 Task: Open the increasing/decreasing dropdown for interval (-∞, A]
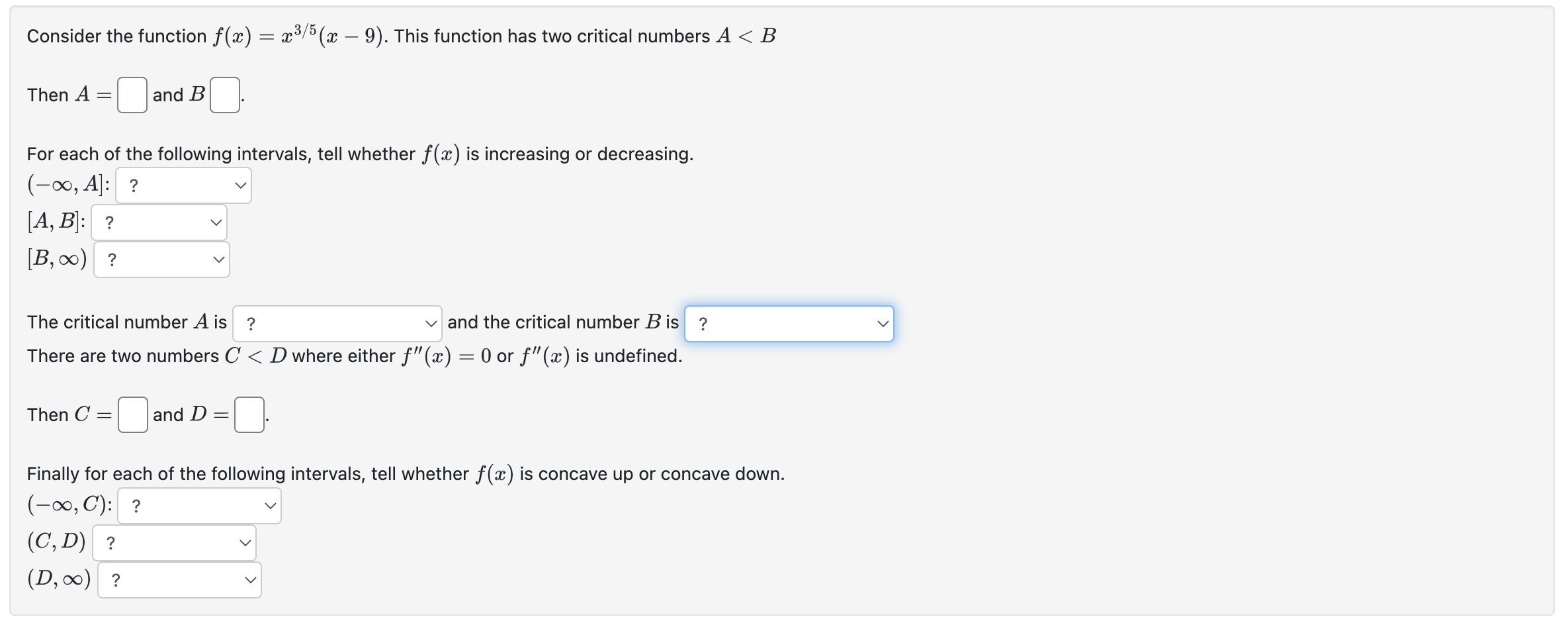tap(183, 185)
